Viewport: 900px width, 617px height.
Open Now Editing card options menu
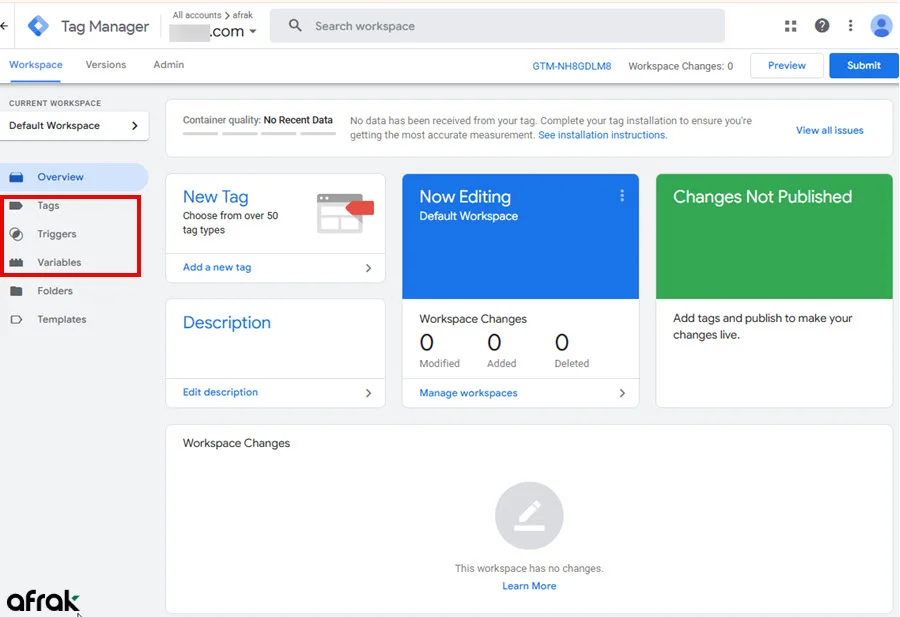click(622, 196)
